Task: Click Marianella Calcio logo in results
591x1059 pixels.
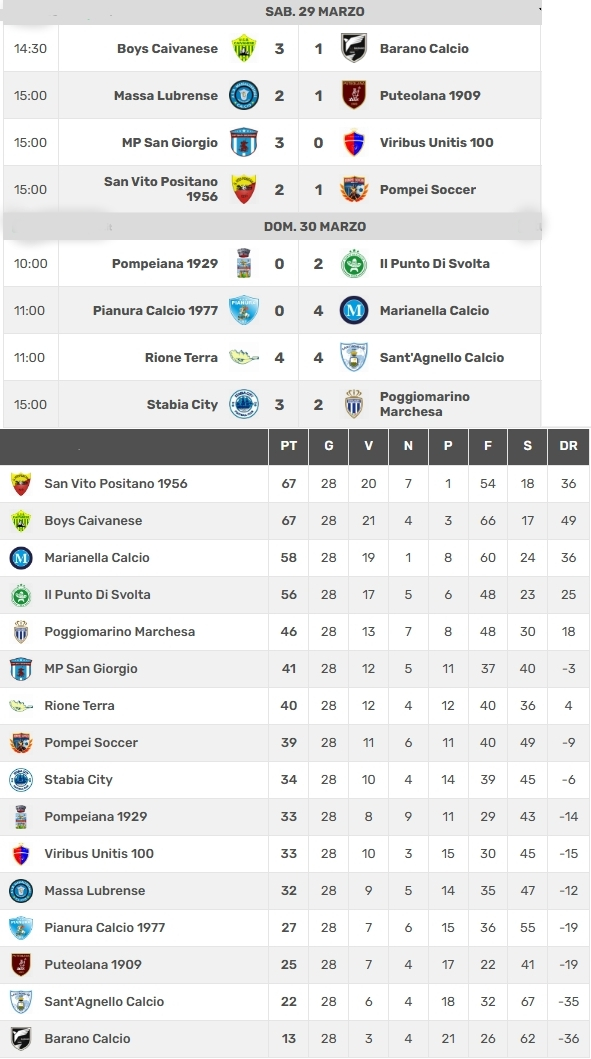Action: [354, 311]
